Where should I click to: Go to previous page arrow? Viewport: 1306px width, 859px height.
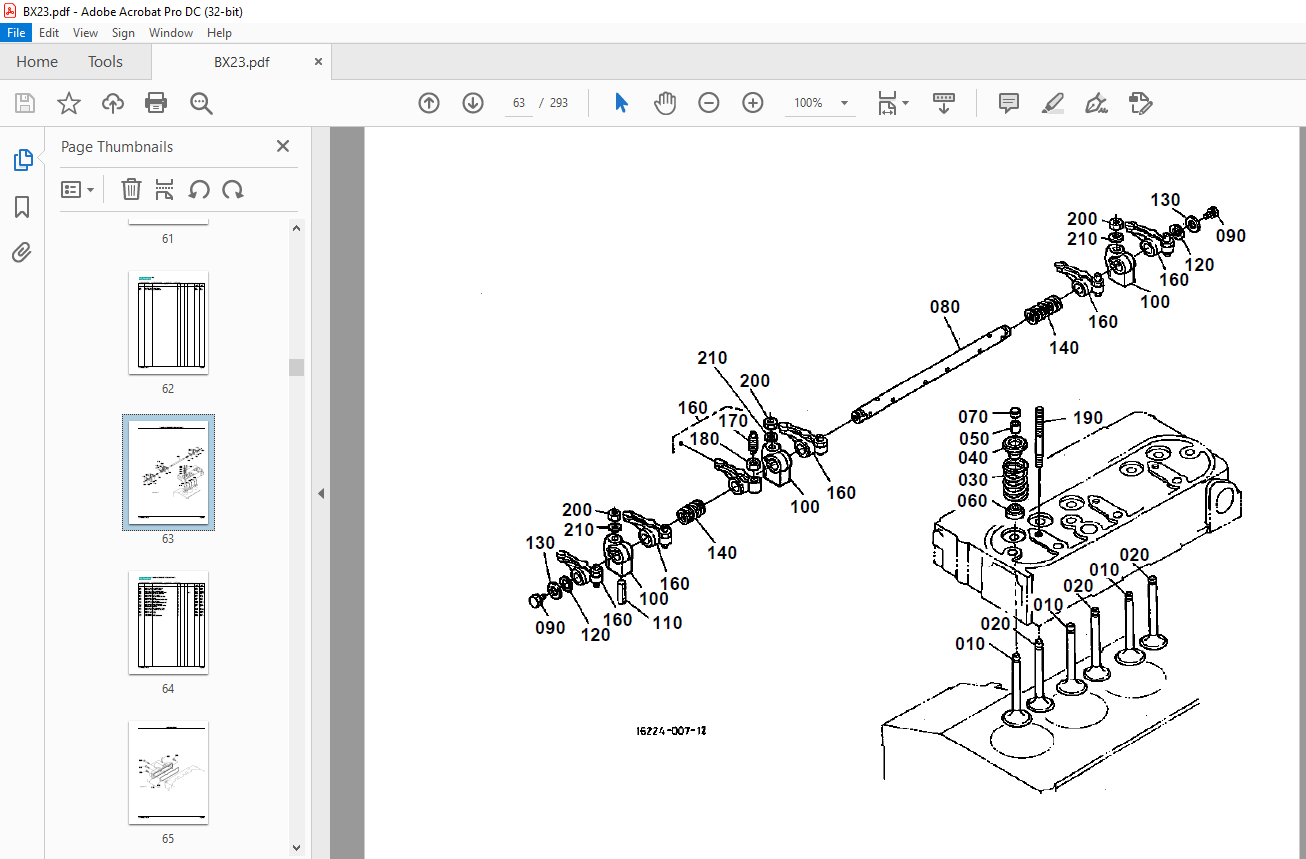click(x=429, y=103)
